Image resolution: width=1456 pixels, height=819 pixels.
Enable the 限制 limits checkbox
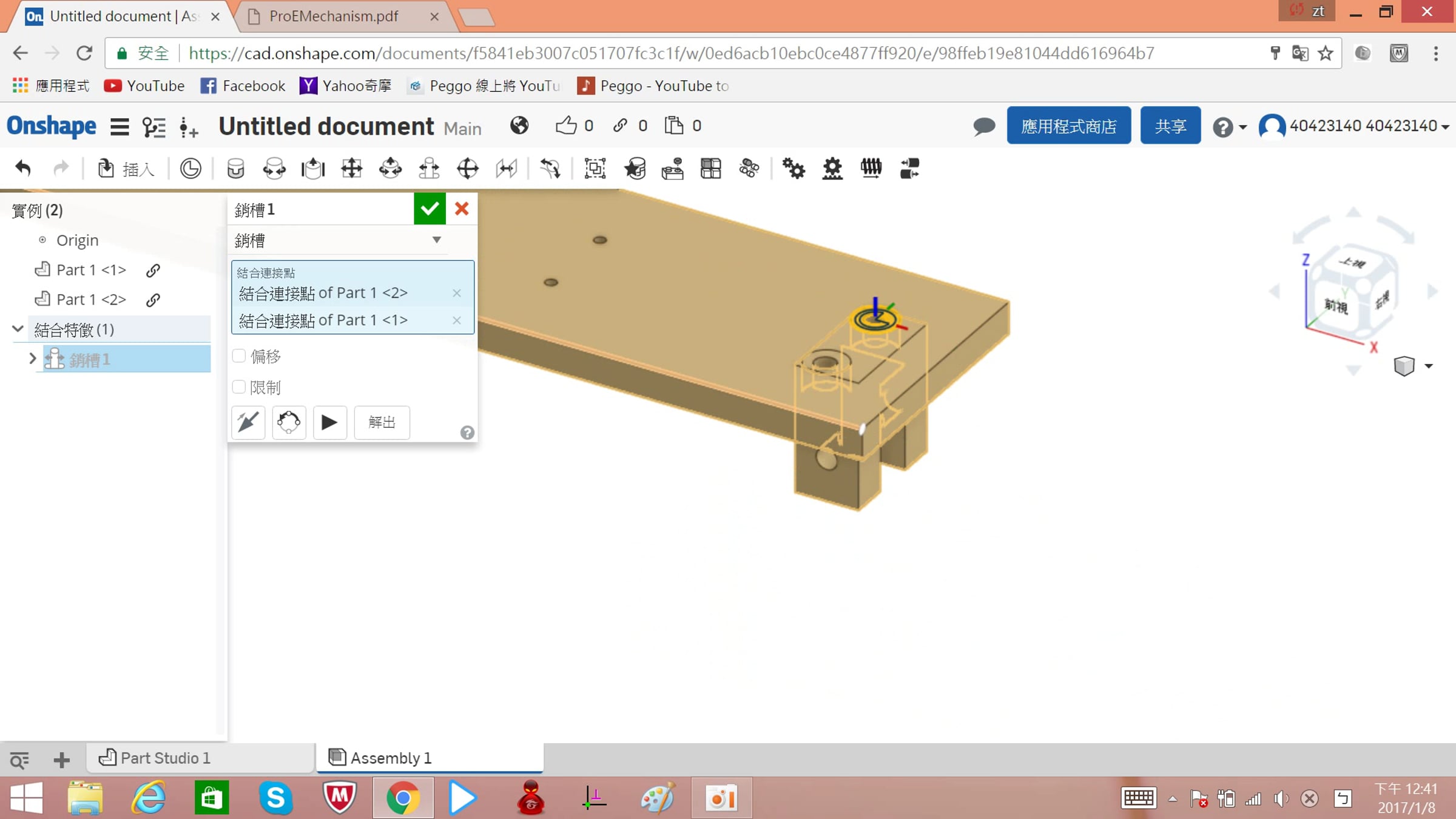239,387
